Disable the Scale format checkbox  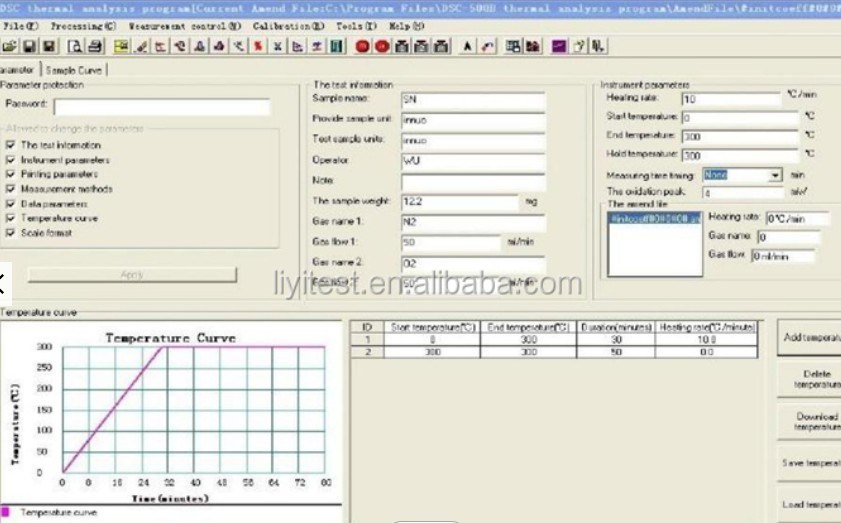pyautogui.click(x=10, y=233)
